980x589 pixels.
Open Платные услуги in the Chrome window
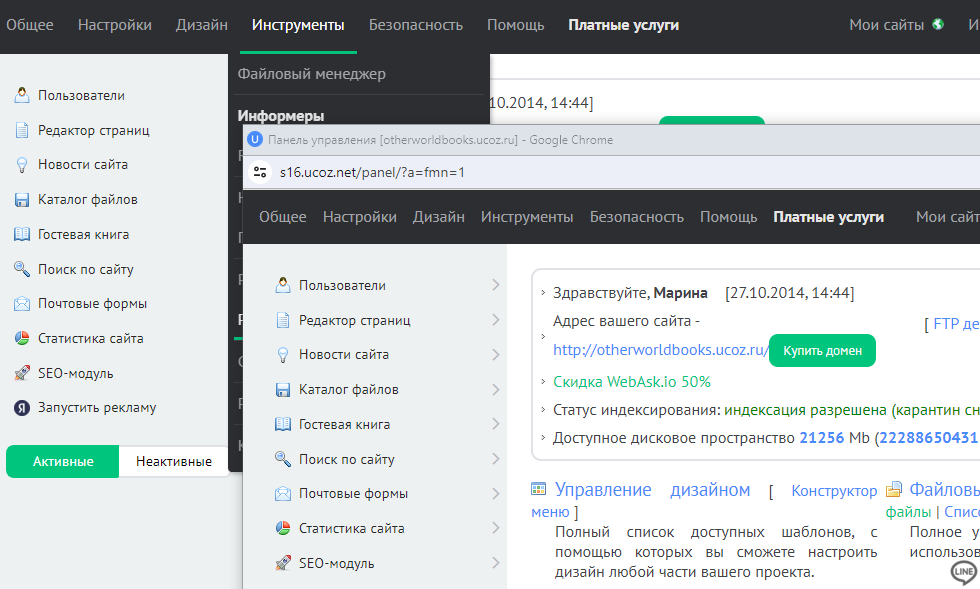829,217
